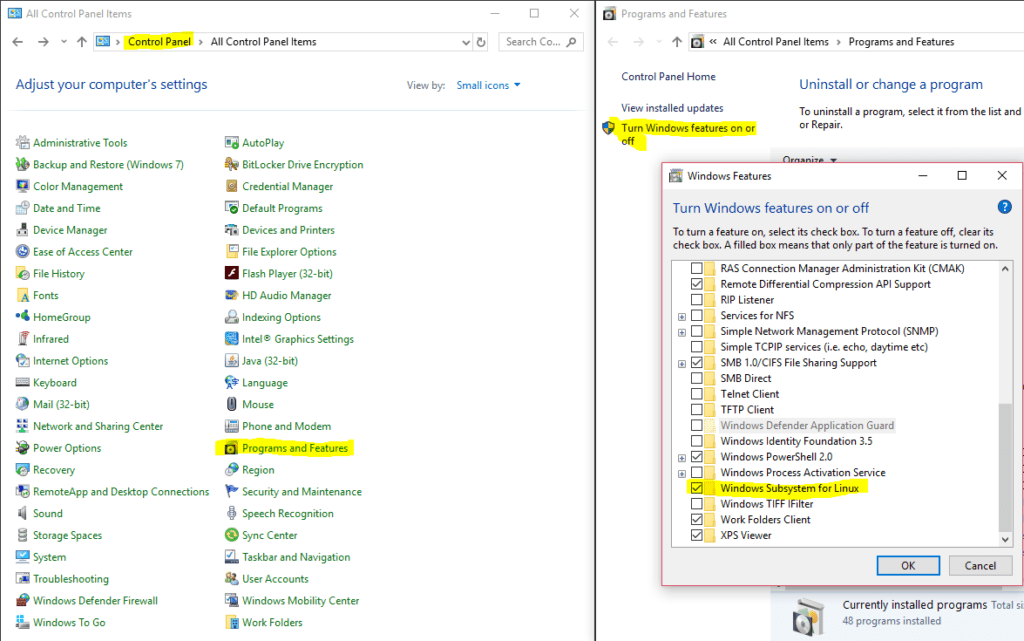Expand the SMB 1.0/CIFS File Sharing Support node
The width and height of the screenshot is (1024, 641).
(x=682, y=364)
